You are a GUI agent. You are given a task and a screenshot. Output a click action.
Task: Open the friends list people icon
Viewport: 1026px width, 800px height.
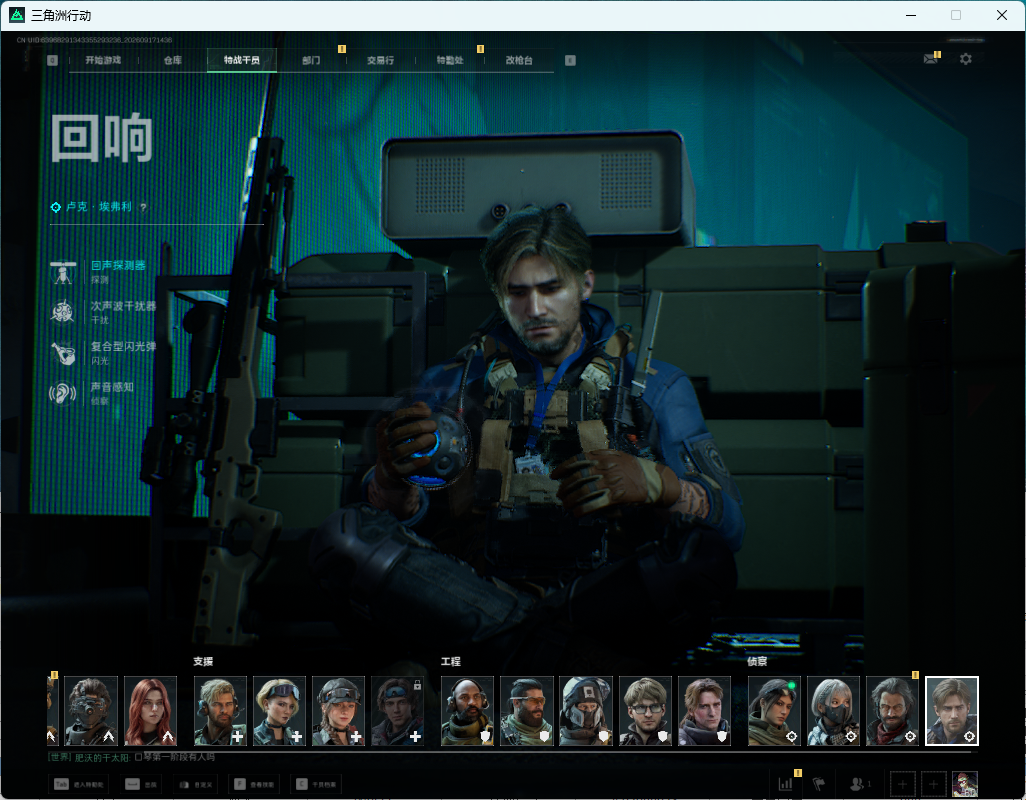point(859,783)
